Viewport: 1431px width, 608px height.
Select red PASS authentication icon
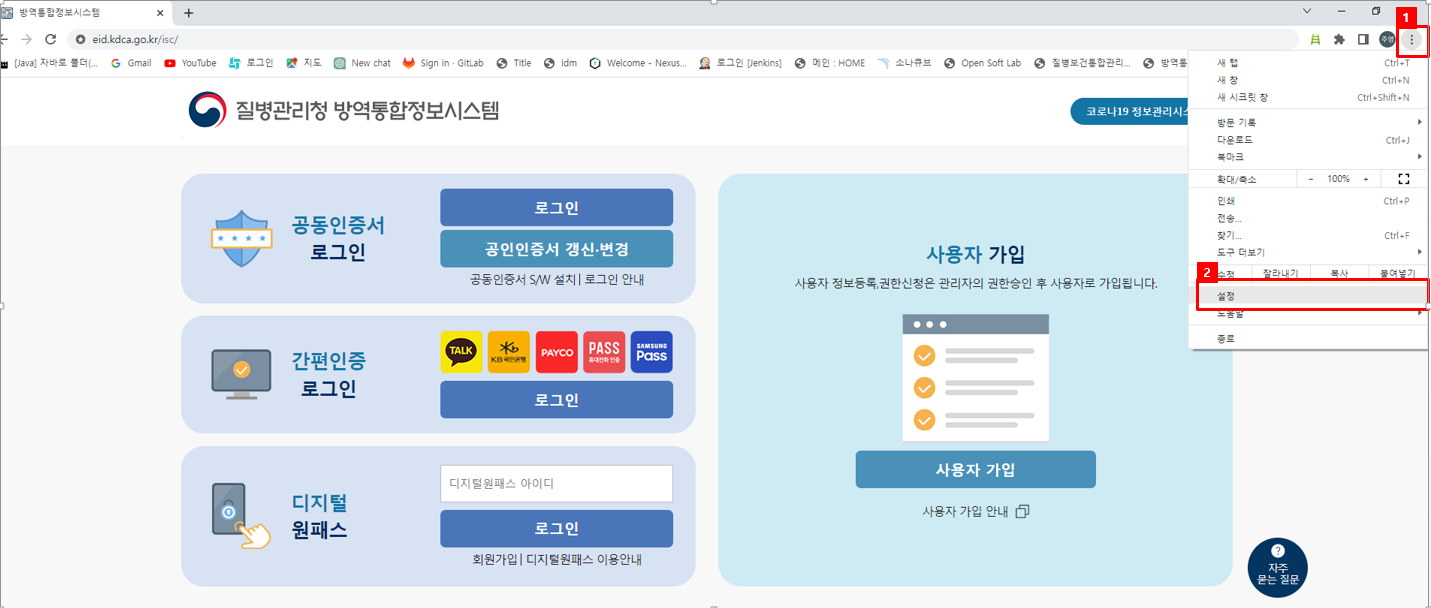pos(604,352)
